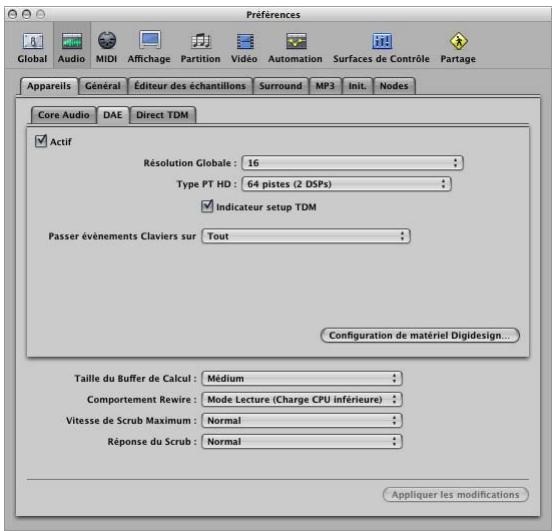Image resolution: width=554 pixels, height=531 pixels.
Task: Switch to the Surround tab
Action: click(281, 86)
